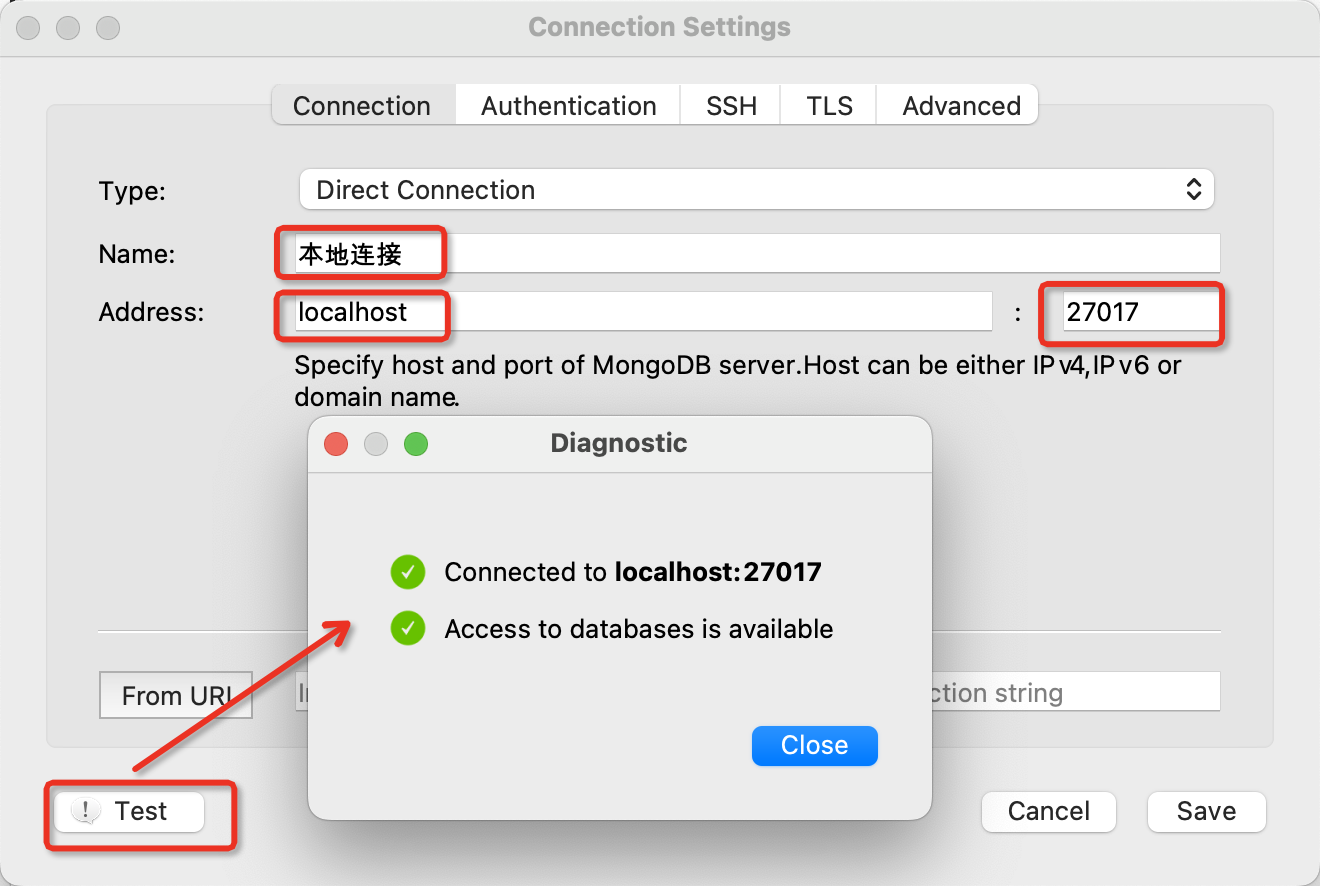Click the Type dropdown chevron arrows
This screenshot has height=886, width=1320.
pyautogui.click(x=1193, y=190)
